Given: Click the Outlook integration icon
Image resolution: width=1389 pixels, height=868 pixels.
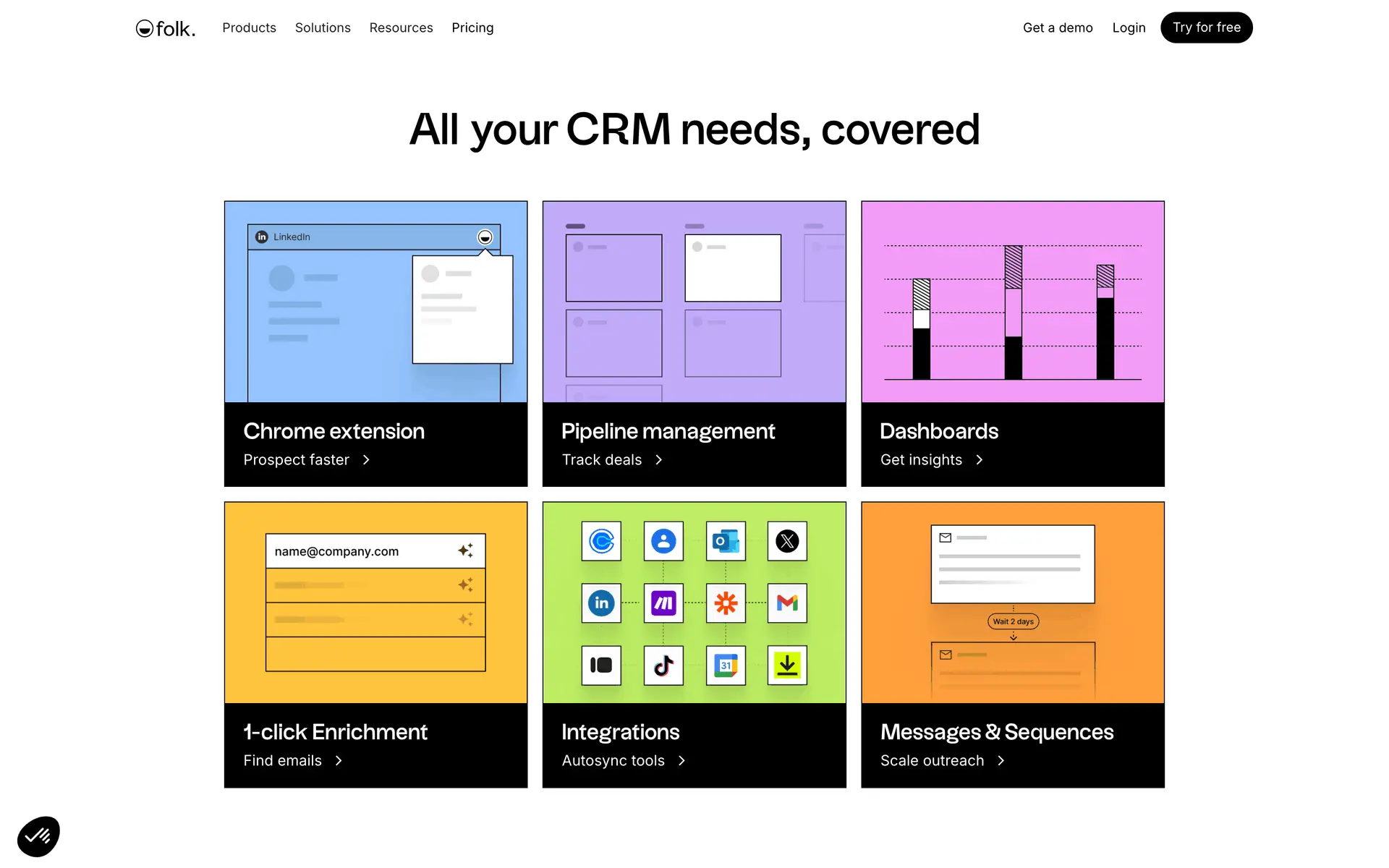Looking at the screenshot, I should tap(726, 541).
